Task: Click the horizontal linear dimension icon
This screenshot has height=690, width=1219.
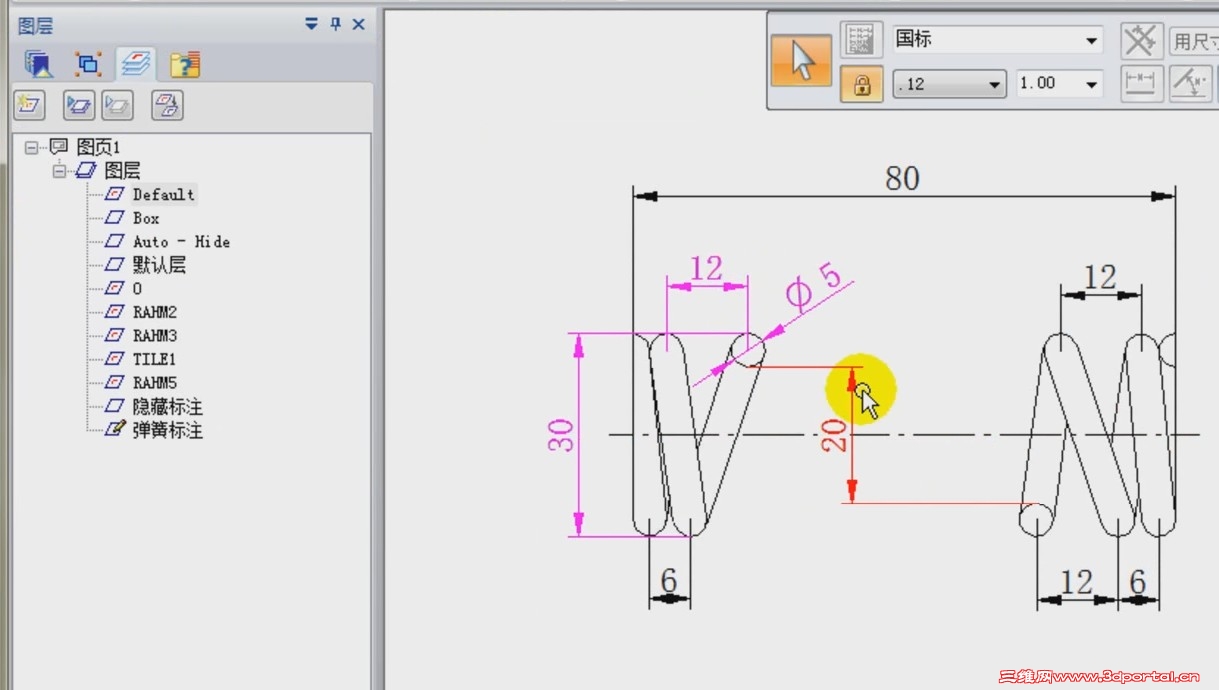Action: [x=1140, y=84]
